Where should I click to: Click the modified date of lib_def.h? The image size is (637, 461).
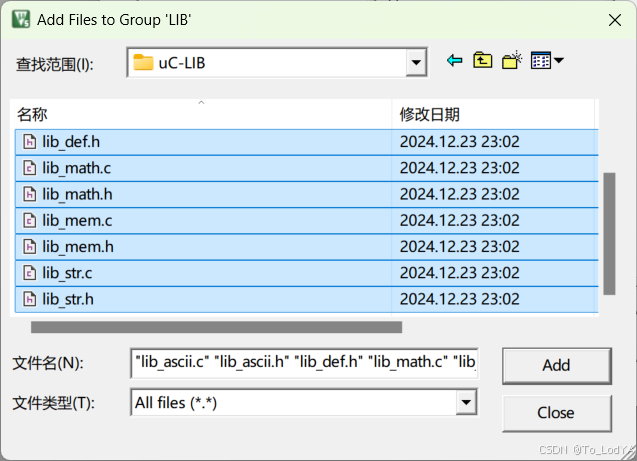click(x=459, y=142)
